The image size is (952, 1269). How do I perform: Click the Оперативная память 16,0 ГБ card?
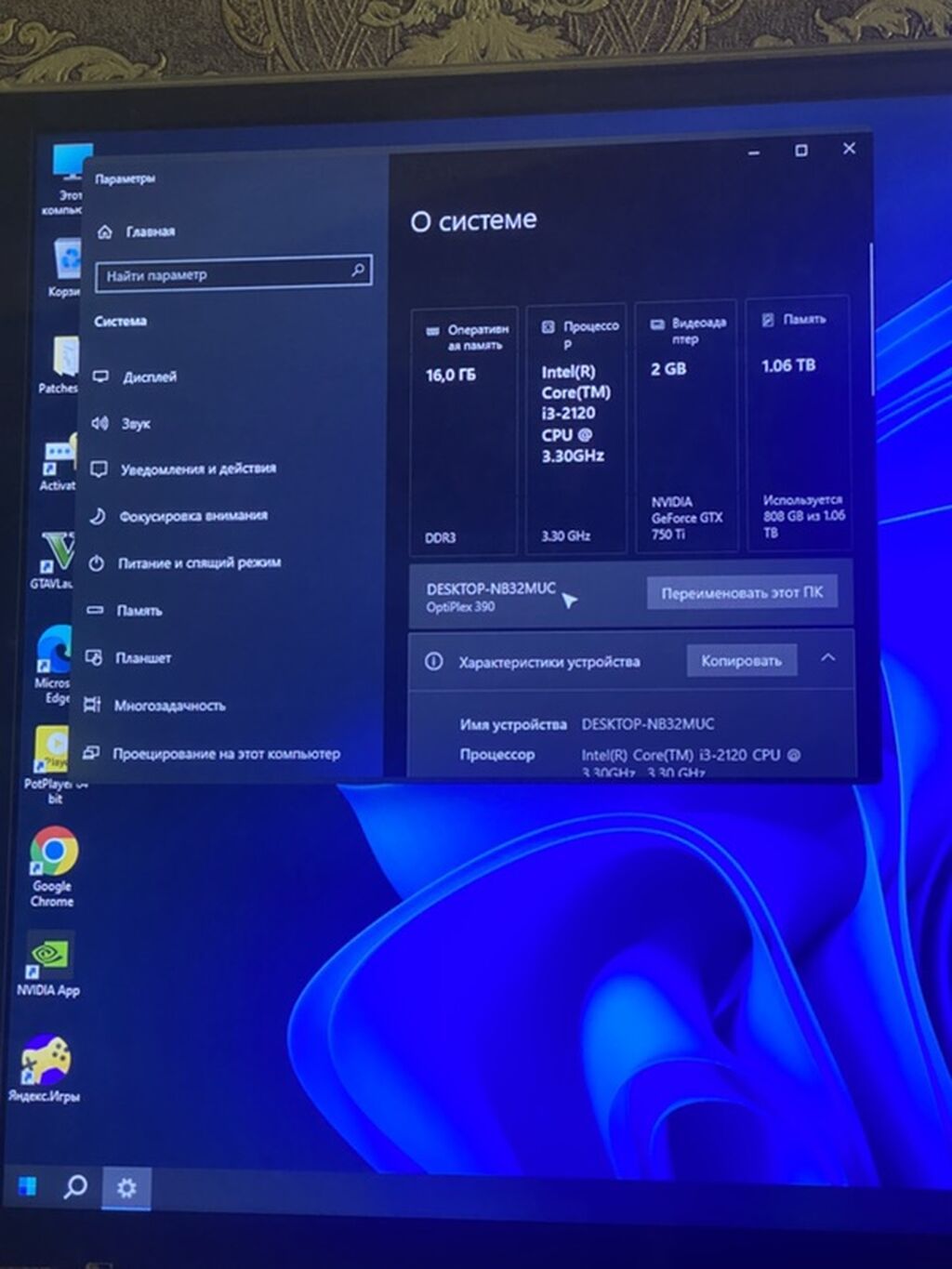pyautogui.click(x=464, y=430)
